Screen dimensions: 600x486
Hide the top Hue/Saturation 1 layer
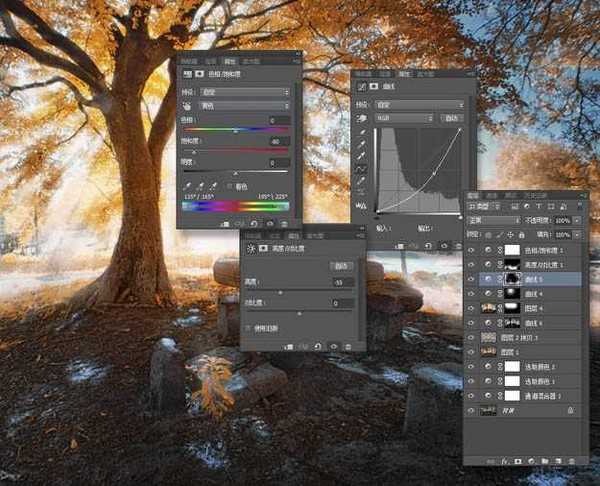tap(471, 248)
